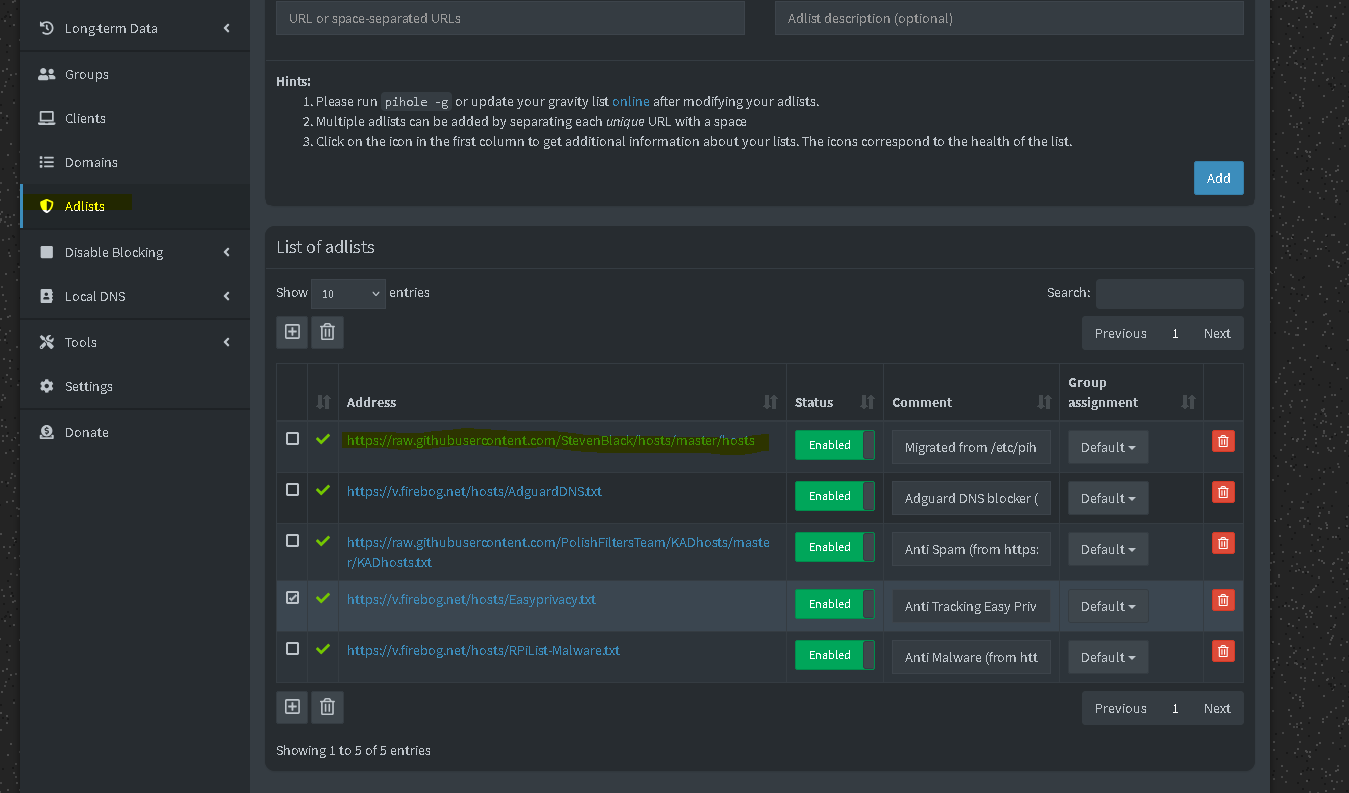Open Groups in the sidebar
Image resolution: width=1349 pixels, height=793 pixels.
86,74
